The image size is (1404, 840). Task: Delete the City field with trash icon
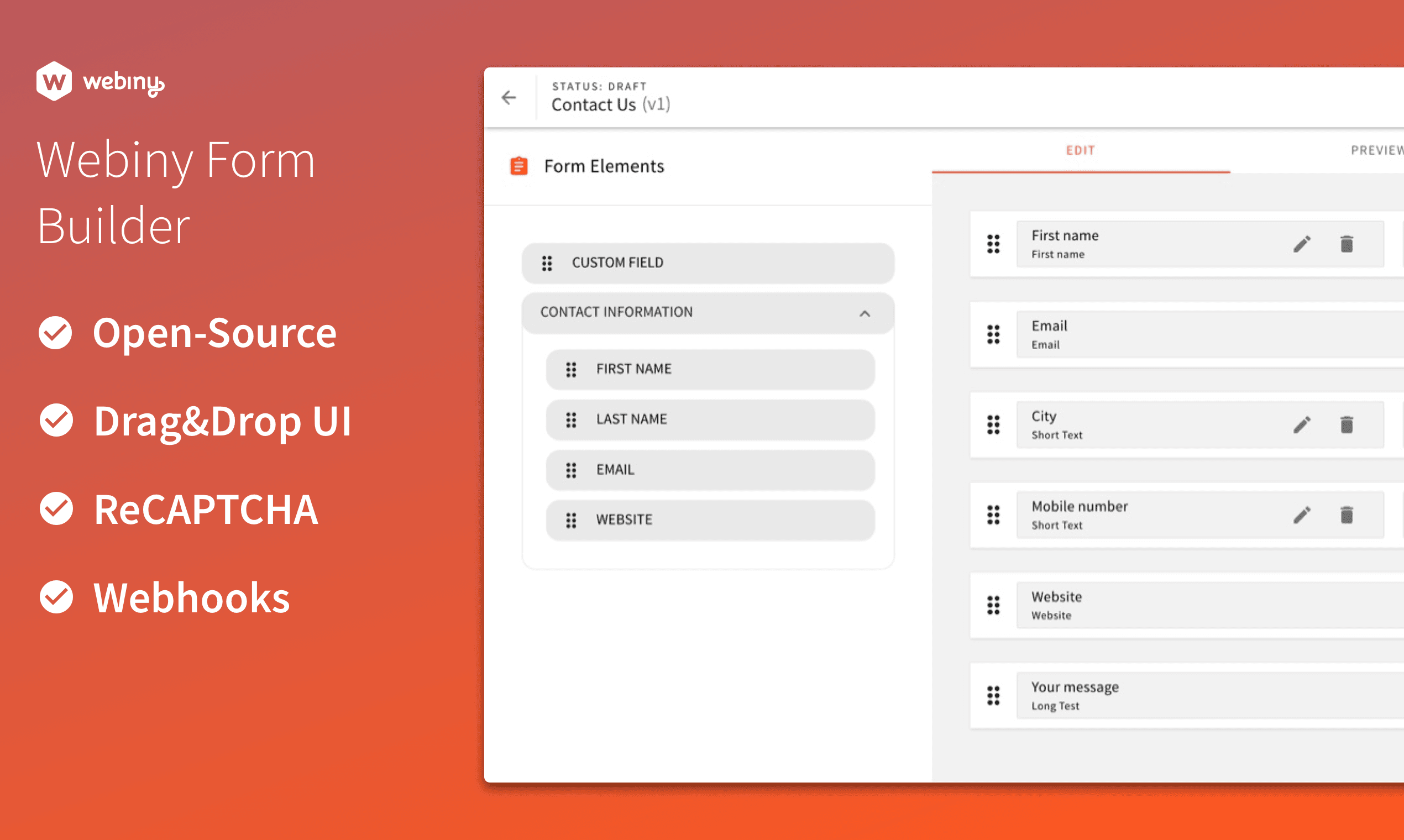[x=1347, y=425]
